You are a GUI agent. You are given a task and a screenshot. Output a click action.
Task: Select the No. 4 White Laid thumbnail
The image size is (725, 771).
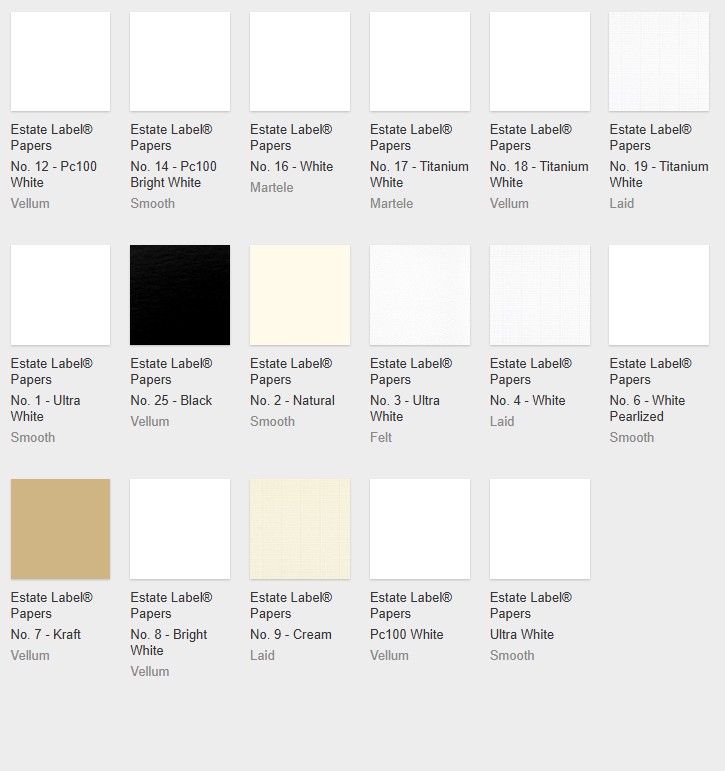point(540,295)
